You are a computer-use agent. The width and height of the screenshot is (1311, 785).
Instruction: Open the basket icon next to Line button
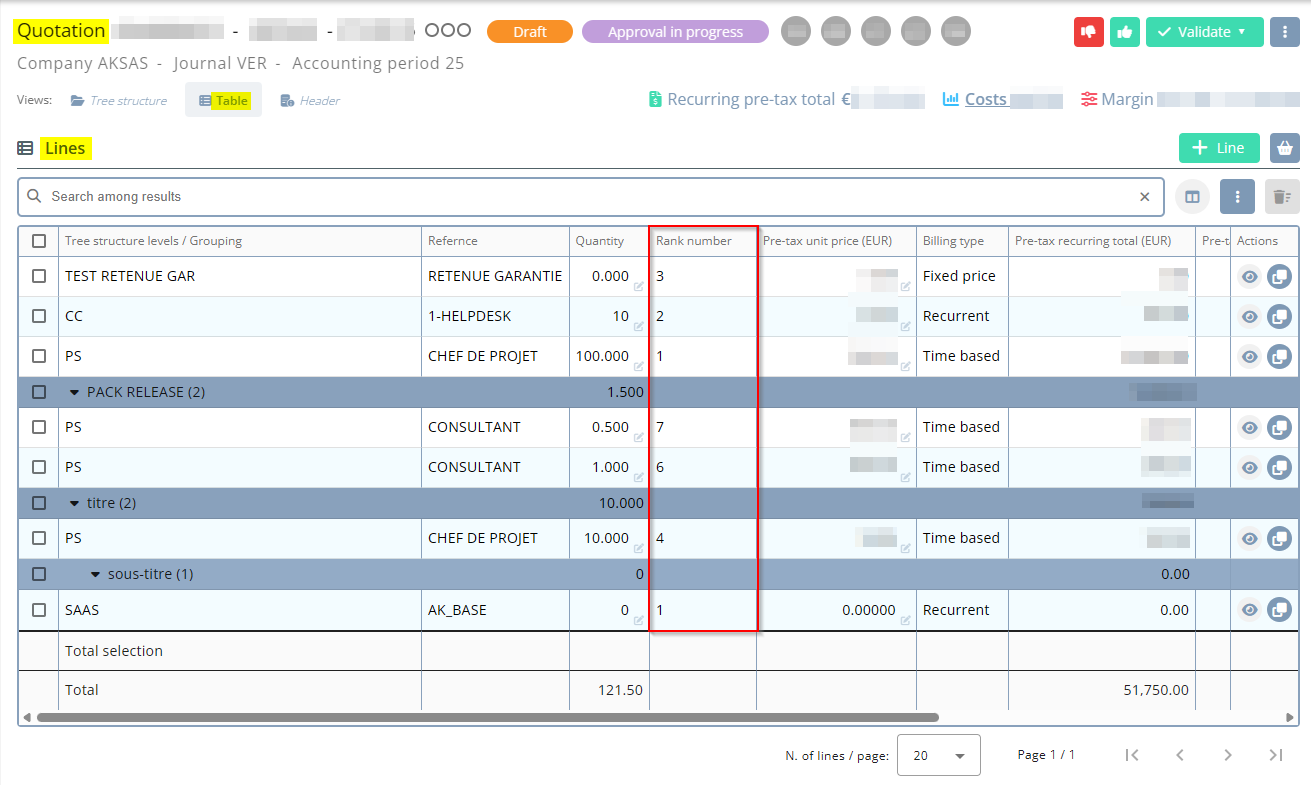(1284, 148)
